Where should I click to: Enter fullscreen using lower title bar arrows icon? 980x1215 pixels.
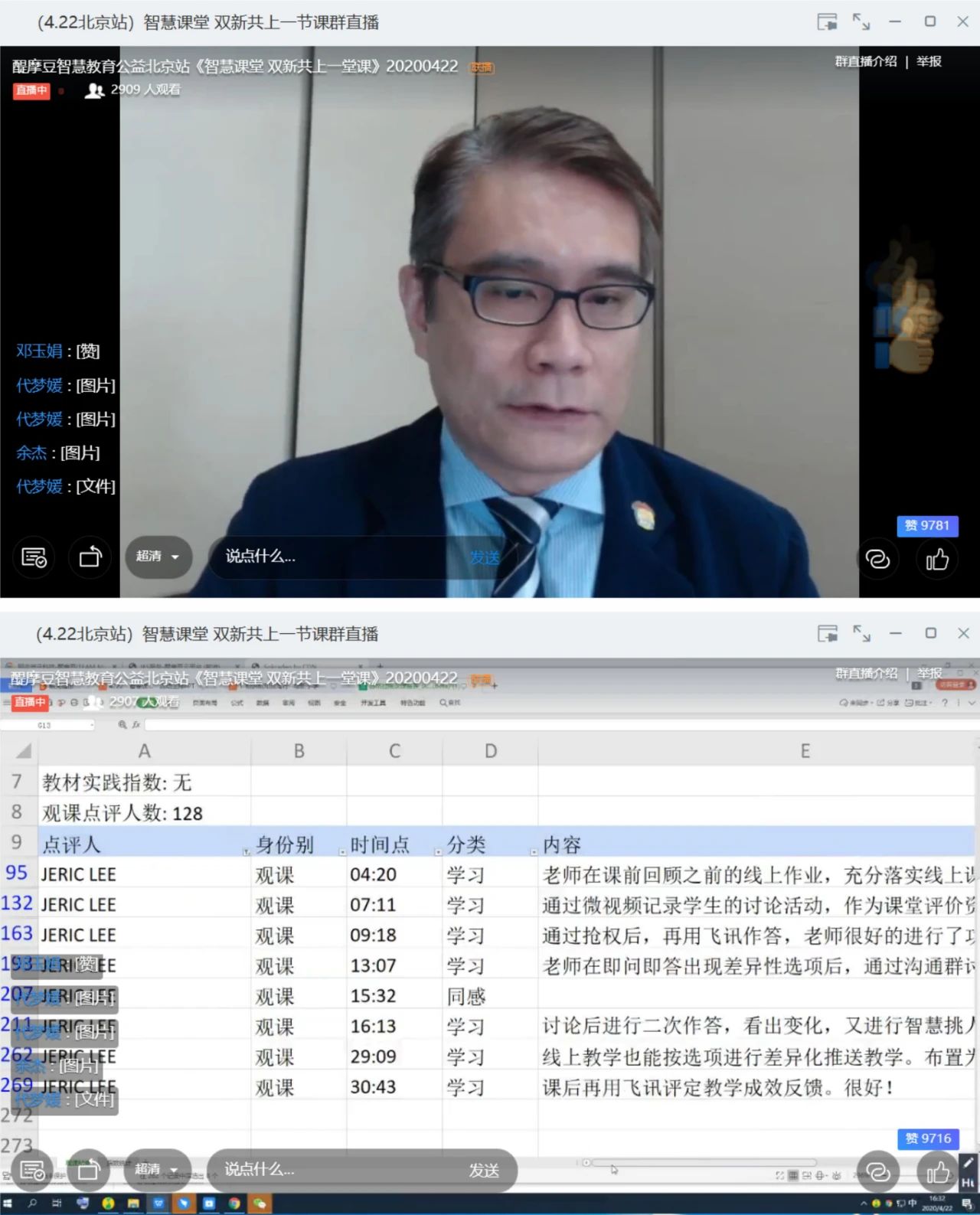click(861, 634)
